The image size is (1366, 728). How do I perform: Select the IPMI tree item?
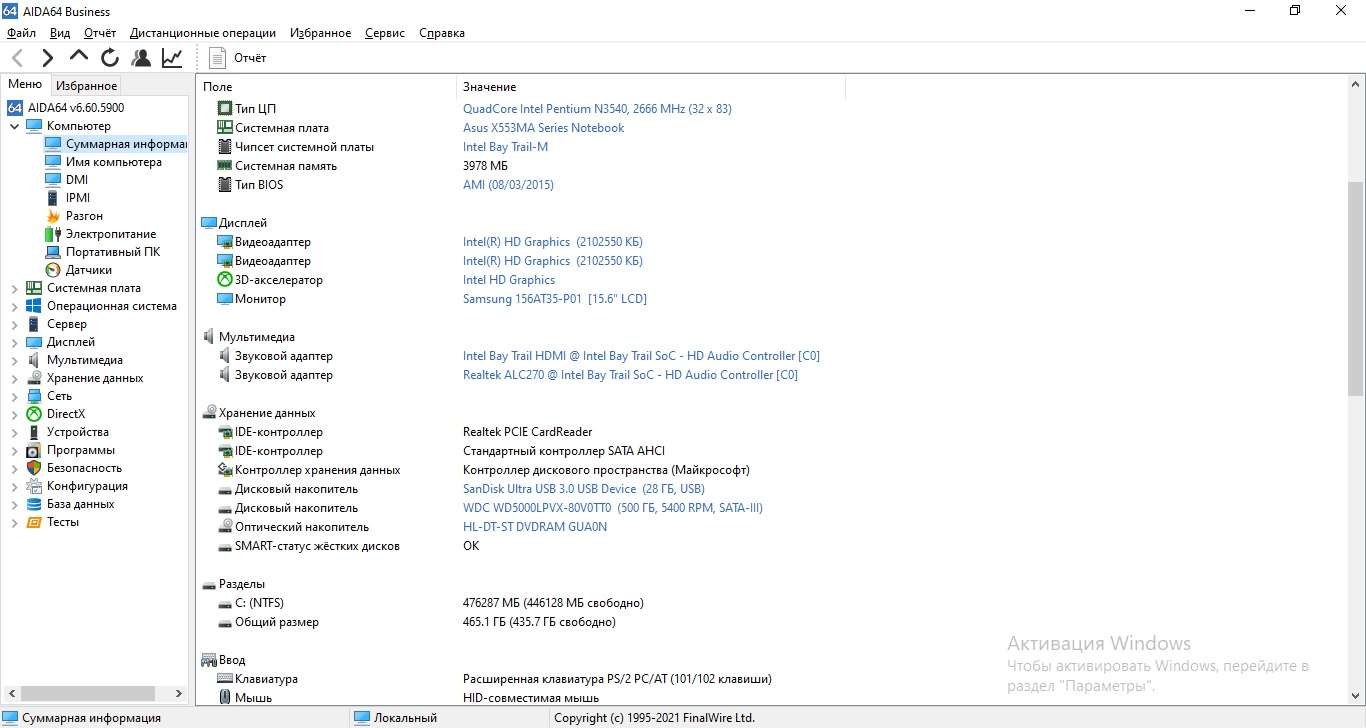click(x=78, y=198)
